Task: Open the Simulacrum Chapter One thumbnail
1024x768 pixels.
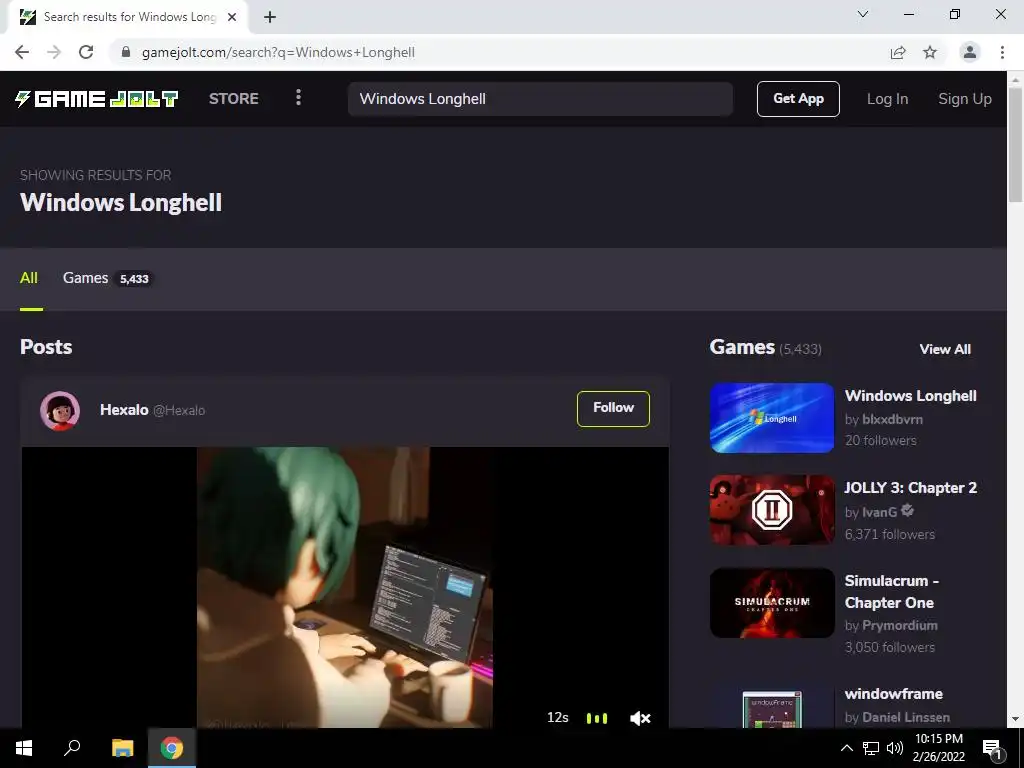Action: tap(772, 603)
